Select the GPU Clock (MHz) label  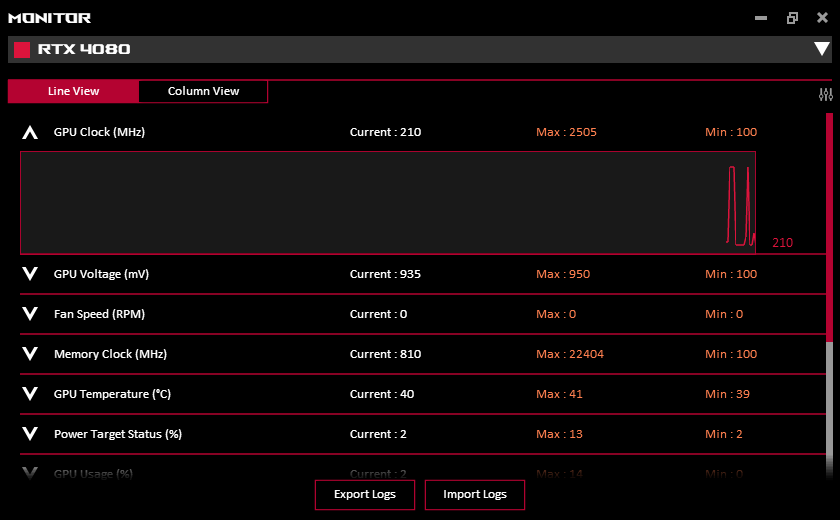99,132
